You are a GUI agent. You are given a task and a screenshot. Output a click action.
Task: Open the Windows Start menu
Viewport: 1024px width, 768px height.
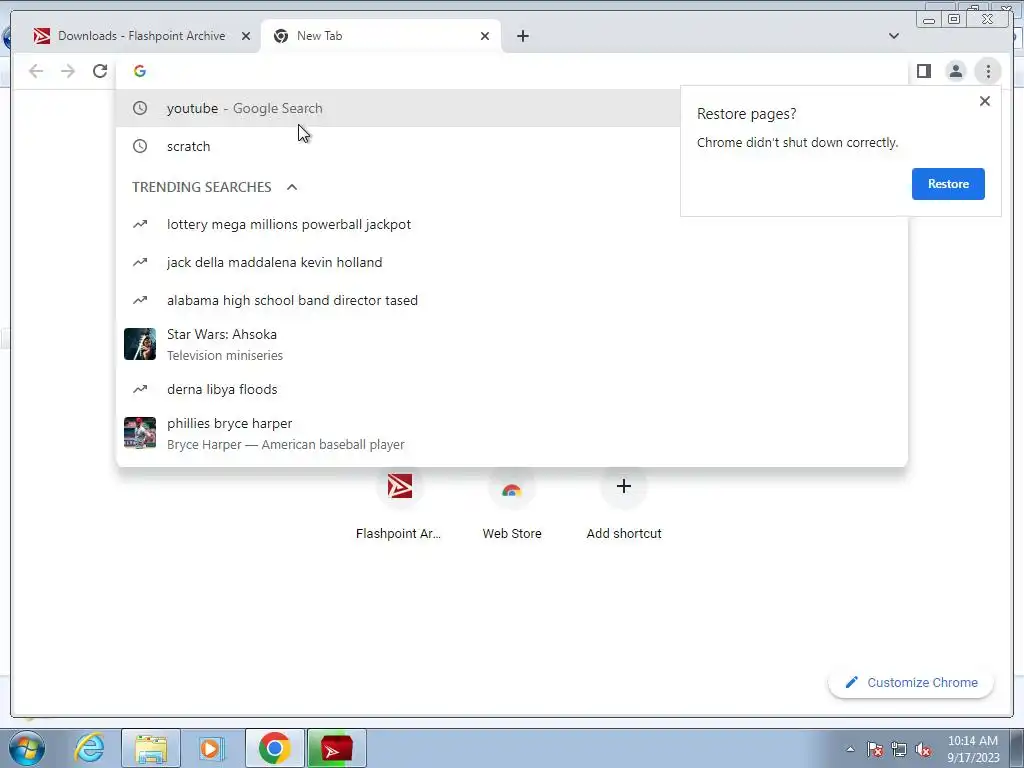[26, 748]
